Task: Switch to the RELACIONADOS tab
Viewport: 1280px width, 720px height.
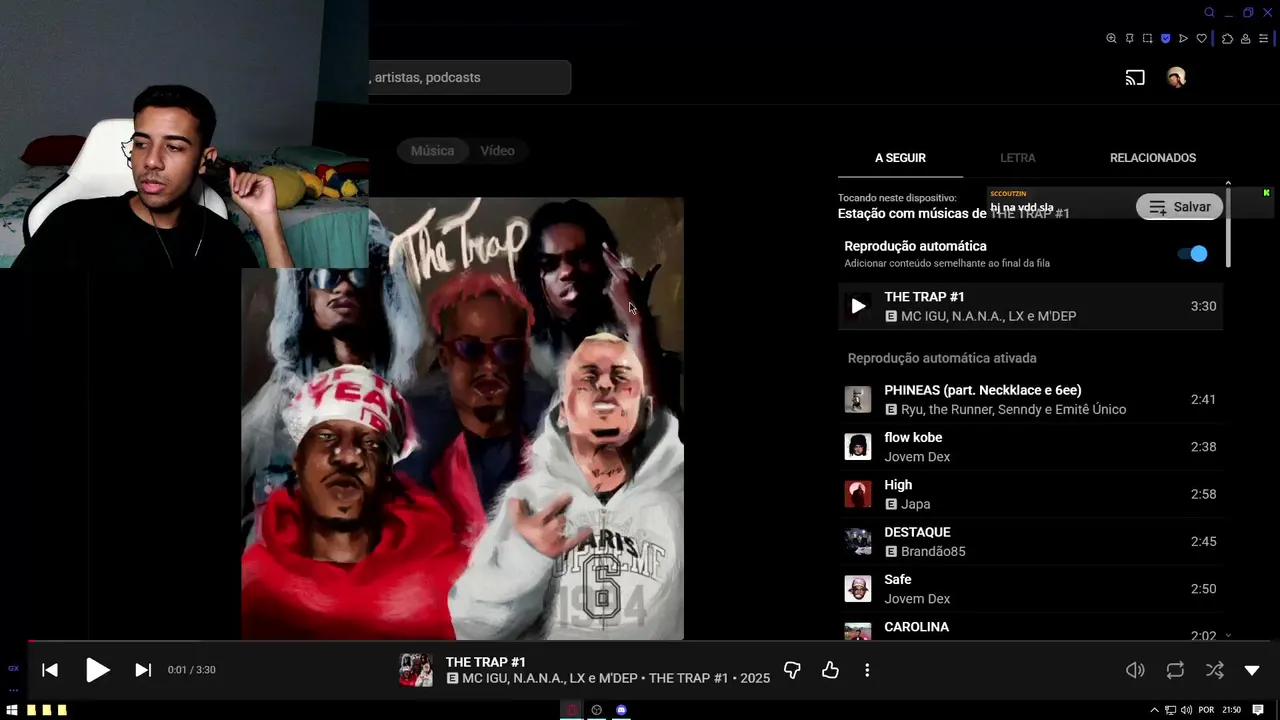Action: [x=1153, y=158]
